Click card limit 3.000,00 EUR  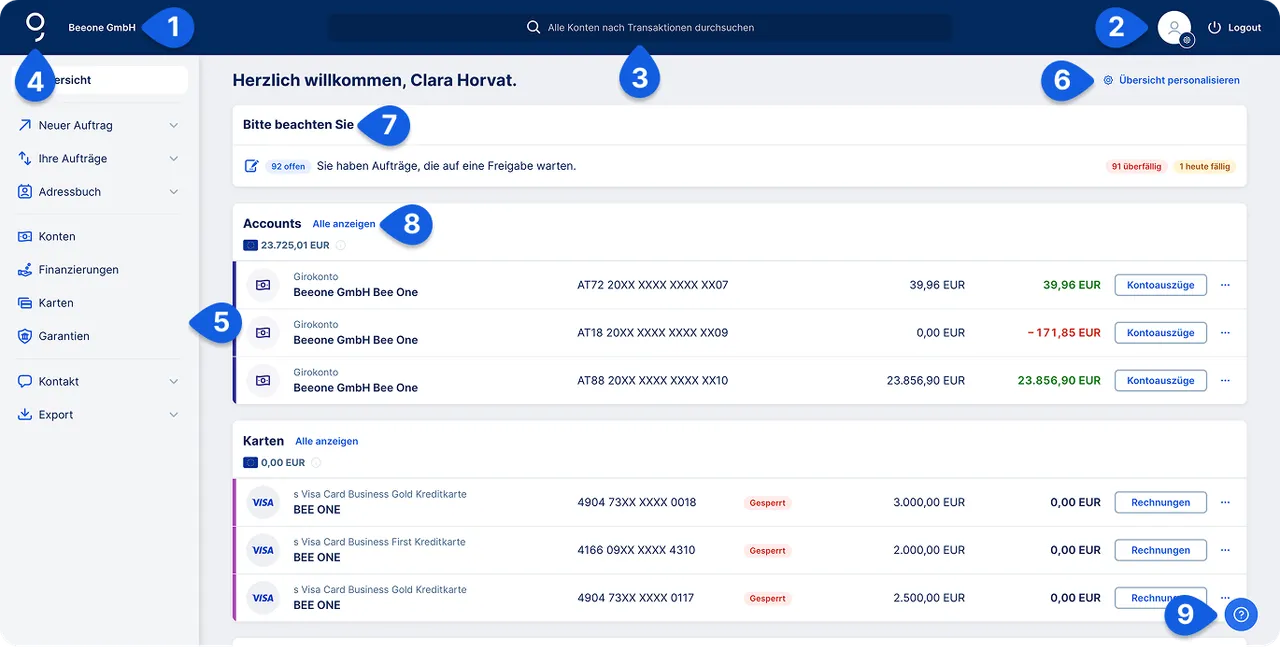(929, 503)
